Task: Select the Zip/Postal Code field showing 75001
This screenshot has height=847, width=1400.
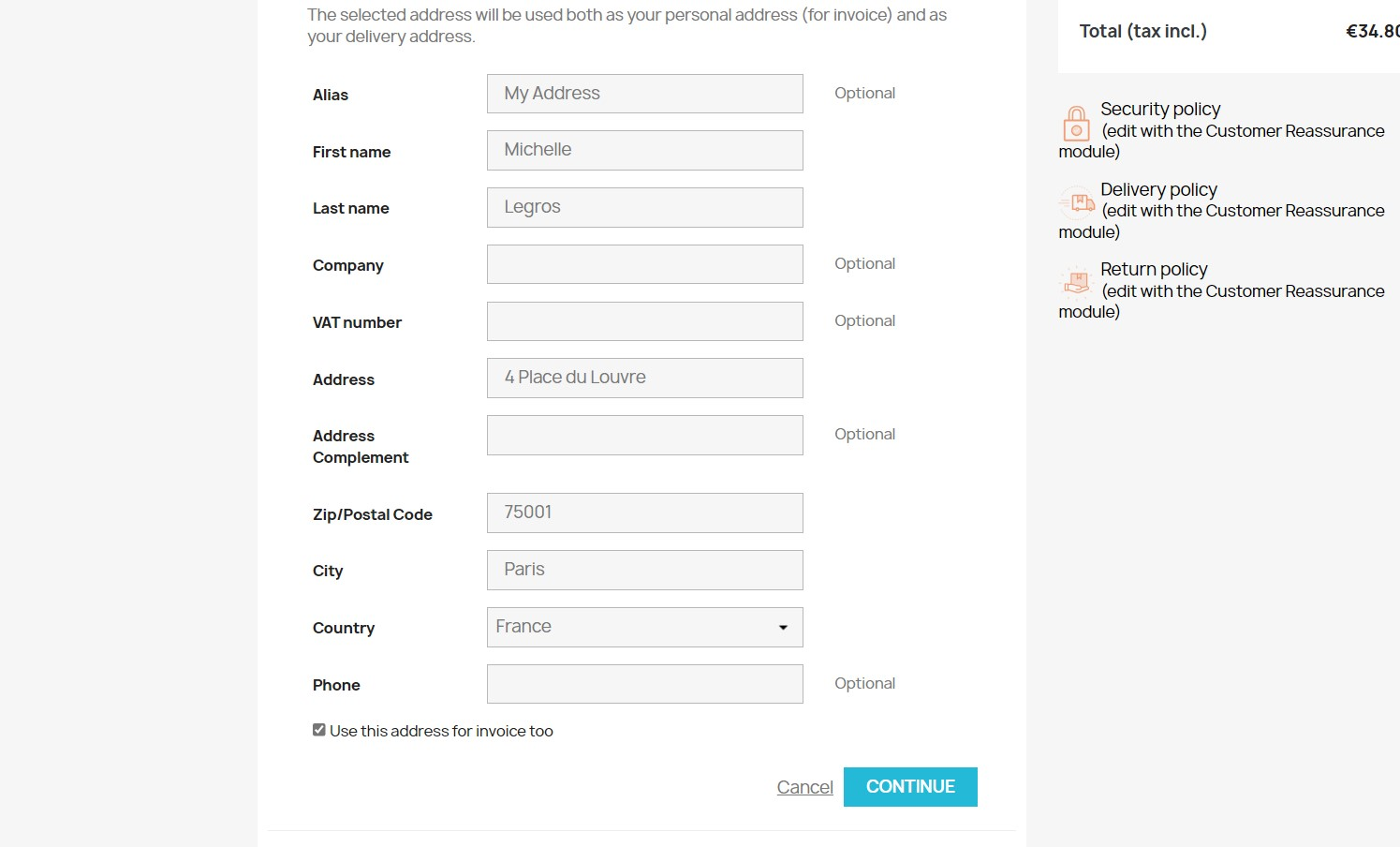Action: pyautogui.click(x=644, y=513)
